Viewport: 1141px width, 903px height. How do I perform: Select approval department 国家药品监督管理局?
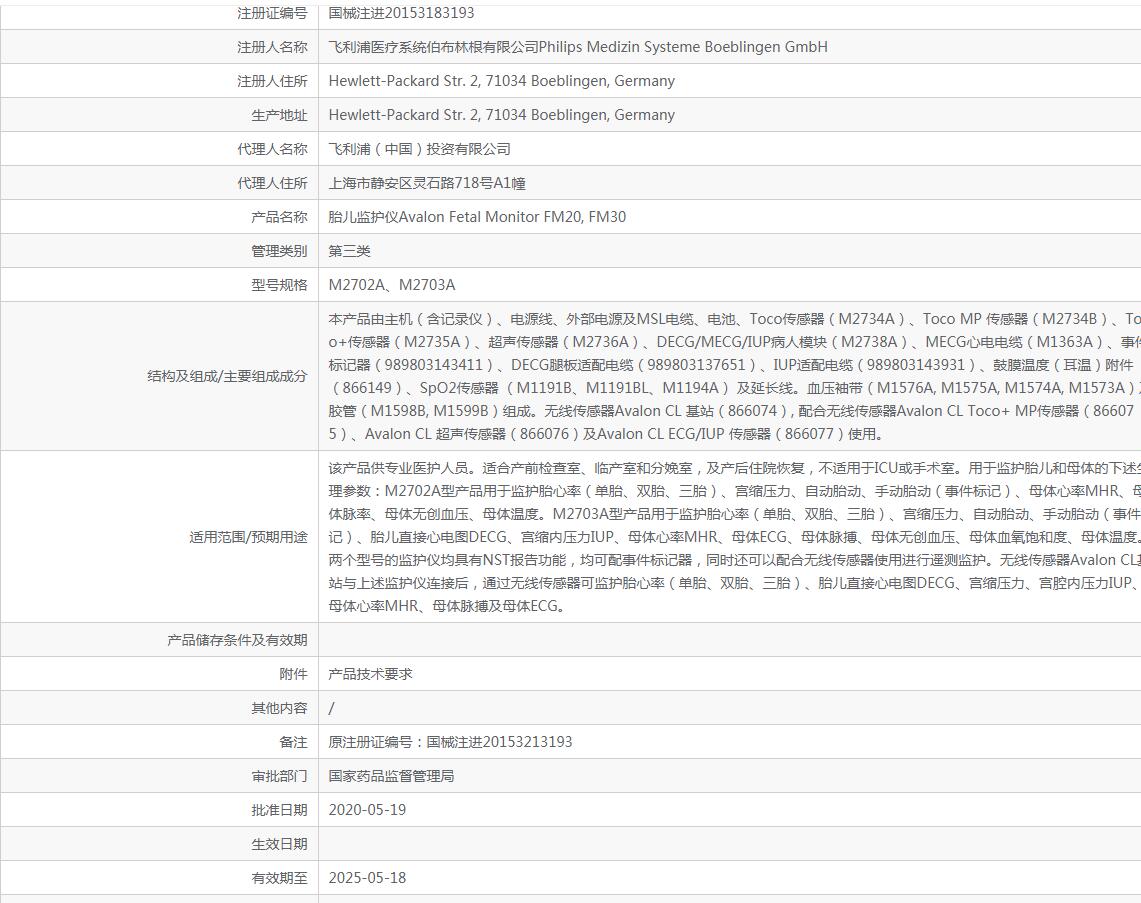[391, 776]
